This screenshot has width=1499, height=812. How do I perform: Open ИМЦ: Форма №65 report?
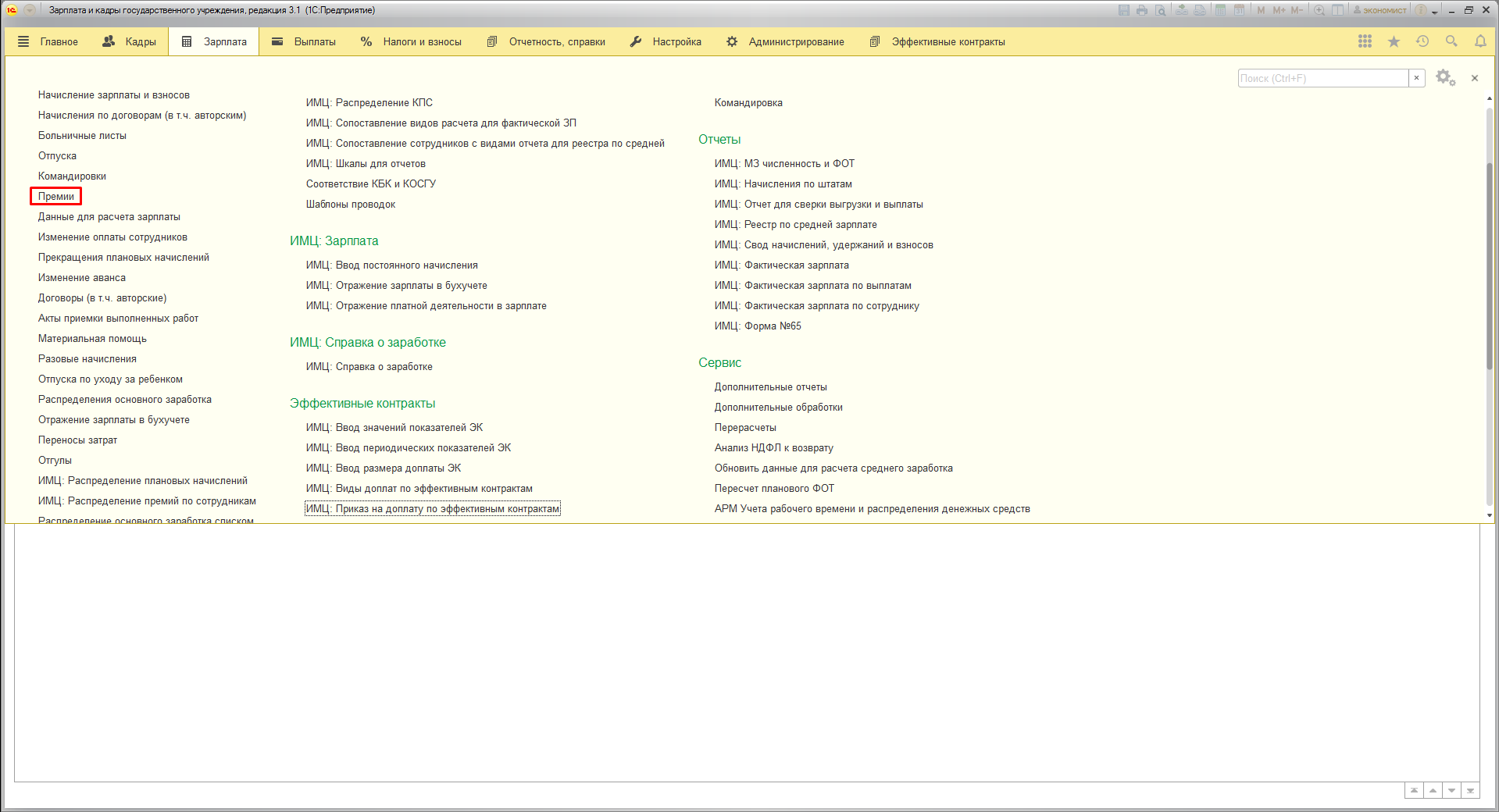coord(757,326)
